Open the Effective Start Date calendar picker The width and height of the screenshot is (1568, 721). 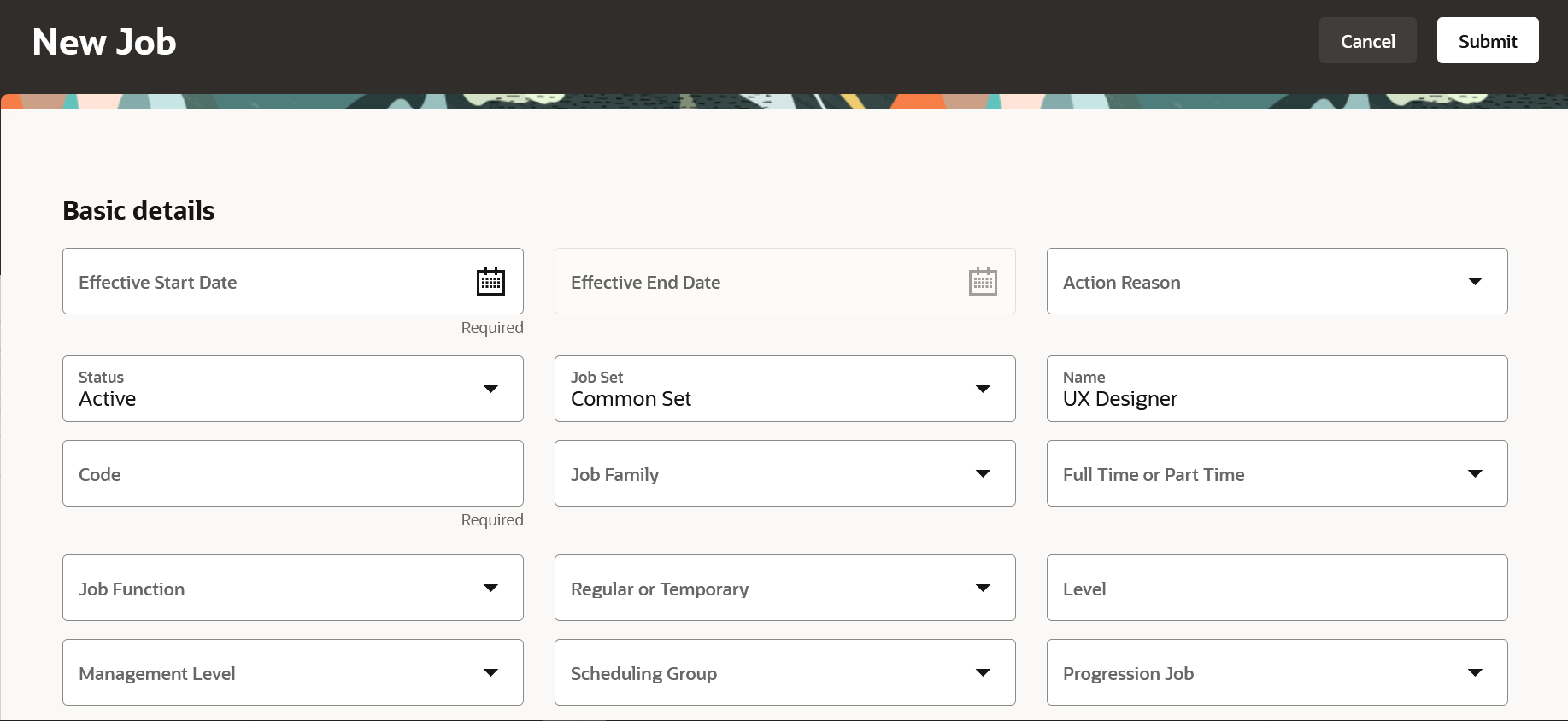(490, 281)
